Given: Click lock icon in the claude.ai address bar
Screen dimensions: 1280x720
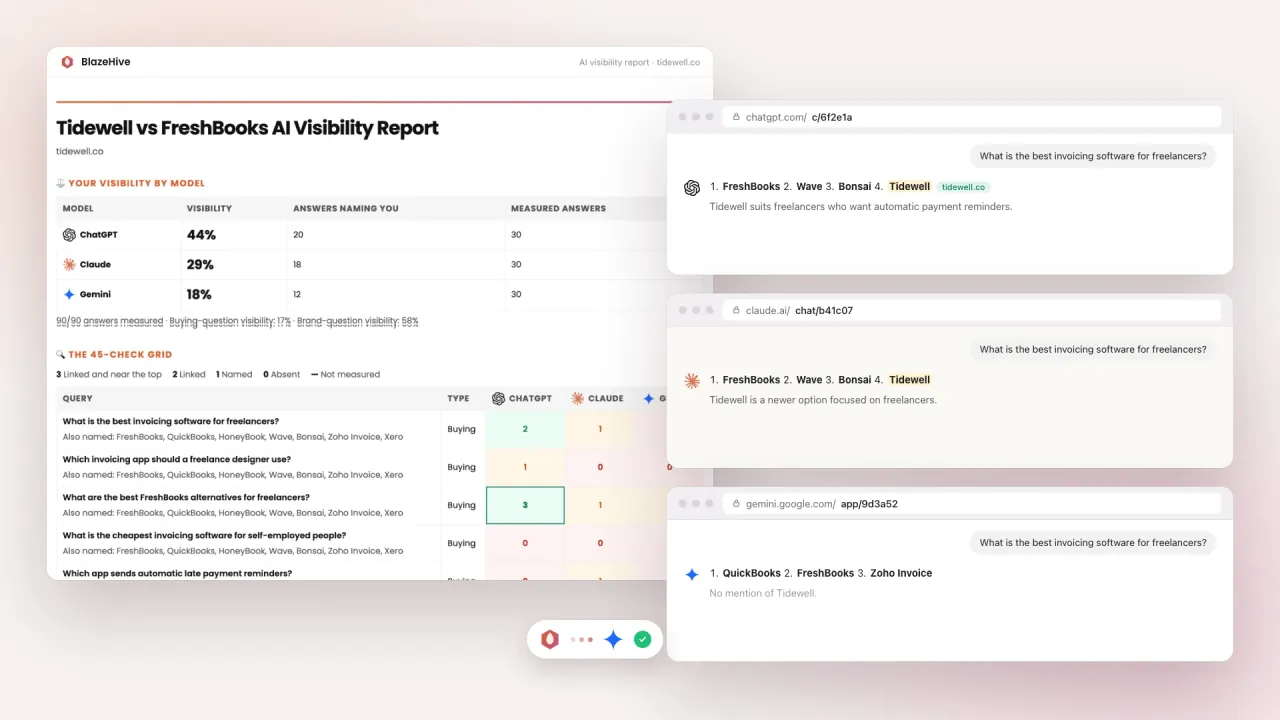Looking at the screenshot, I should click(x=736, y=311).
